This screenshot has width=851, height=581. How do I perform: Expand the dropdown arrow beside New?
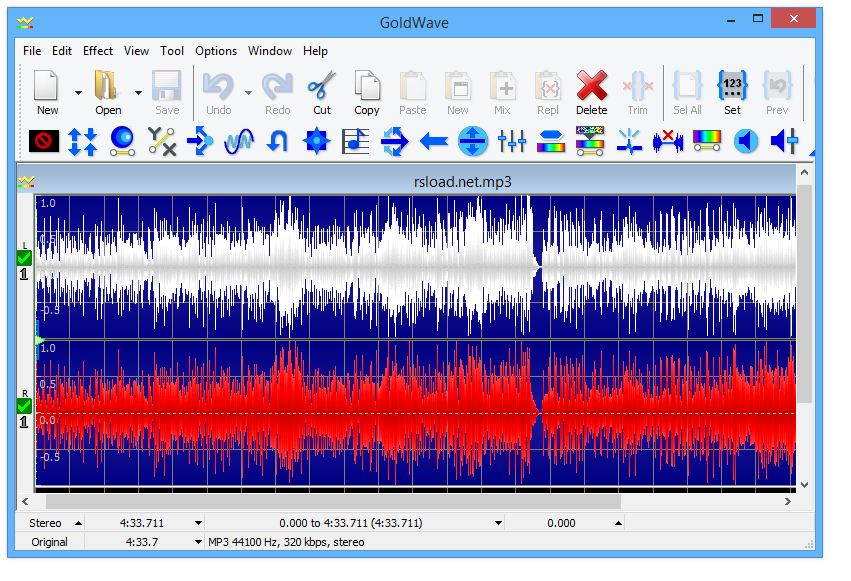(78, 92)
